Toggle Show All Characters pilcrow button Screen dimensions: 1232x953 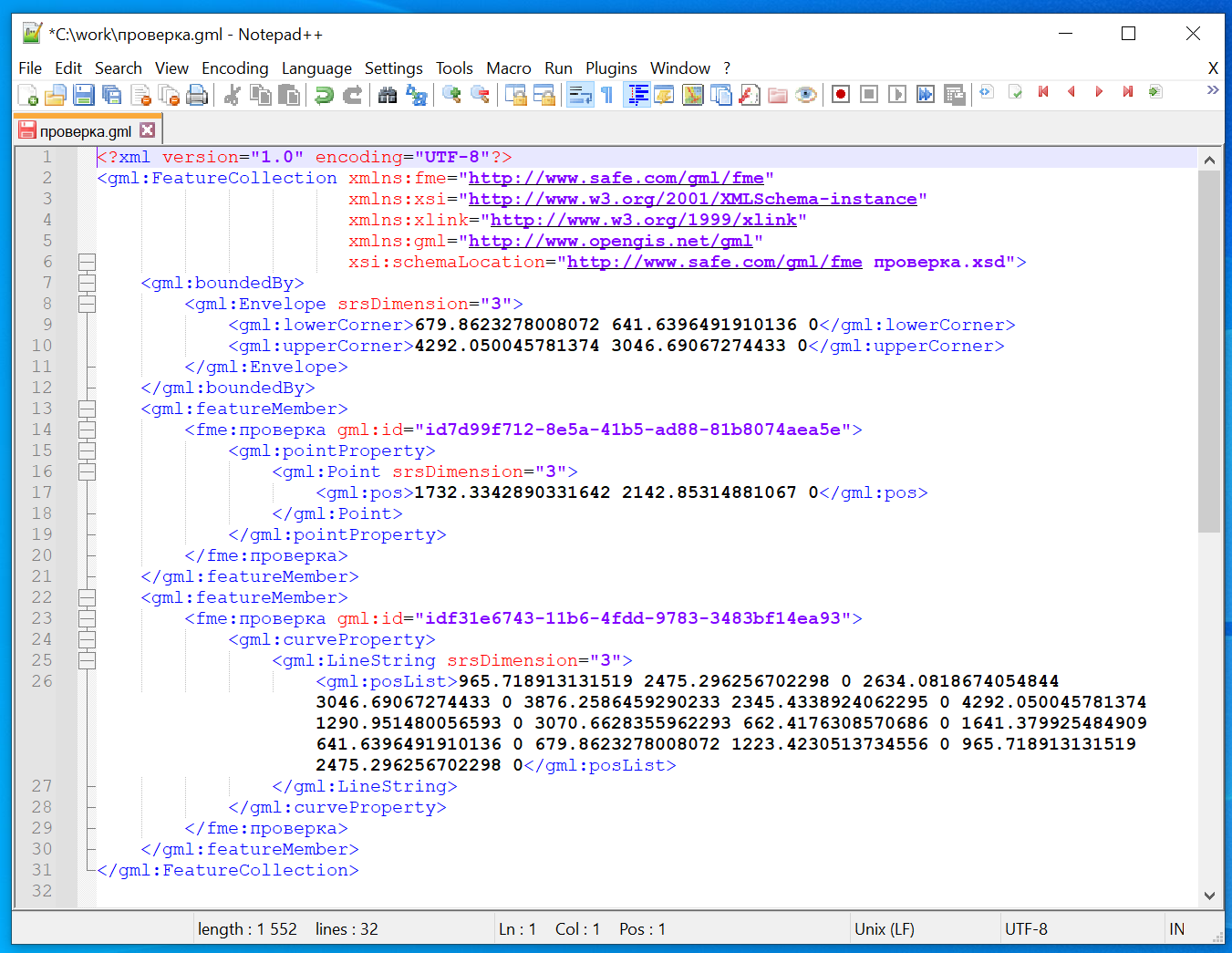(607, 95)
